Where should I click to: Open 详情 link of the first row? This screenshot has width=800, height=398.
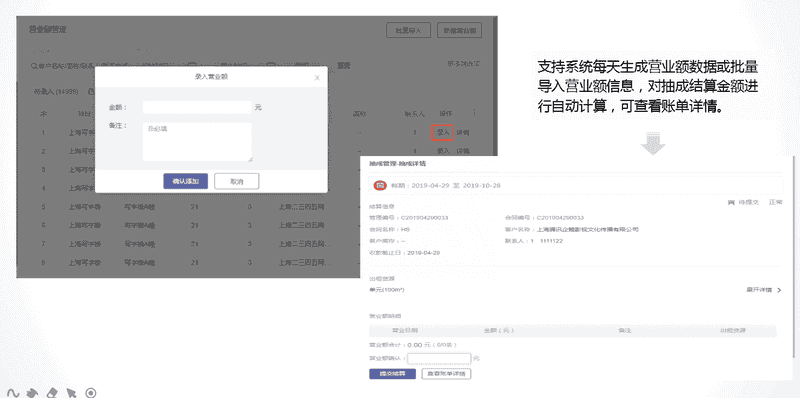coord(463,132)
